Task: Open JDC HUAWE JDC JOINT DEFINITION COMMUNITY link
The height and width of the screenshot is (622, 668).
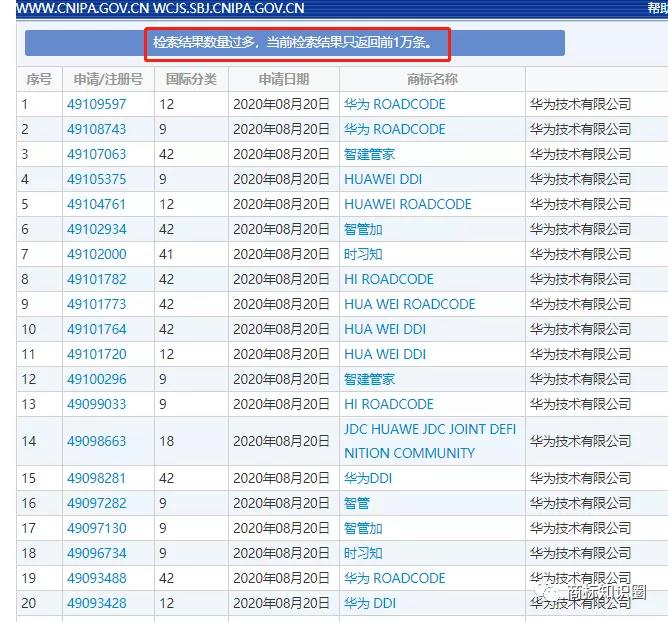Action: pos(430,441)
